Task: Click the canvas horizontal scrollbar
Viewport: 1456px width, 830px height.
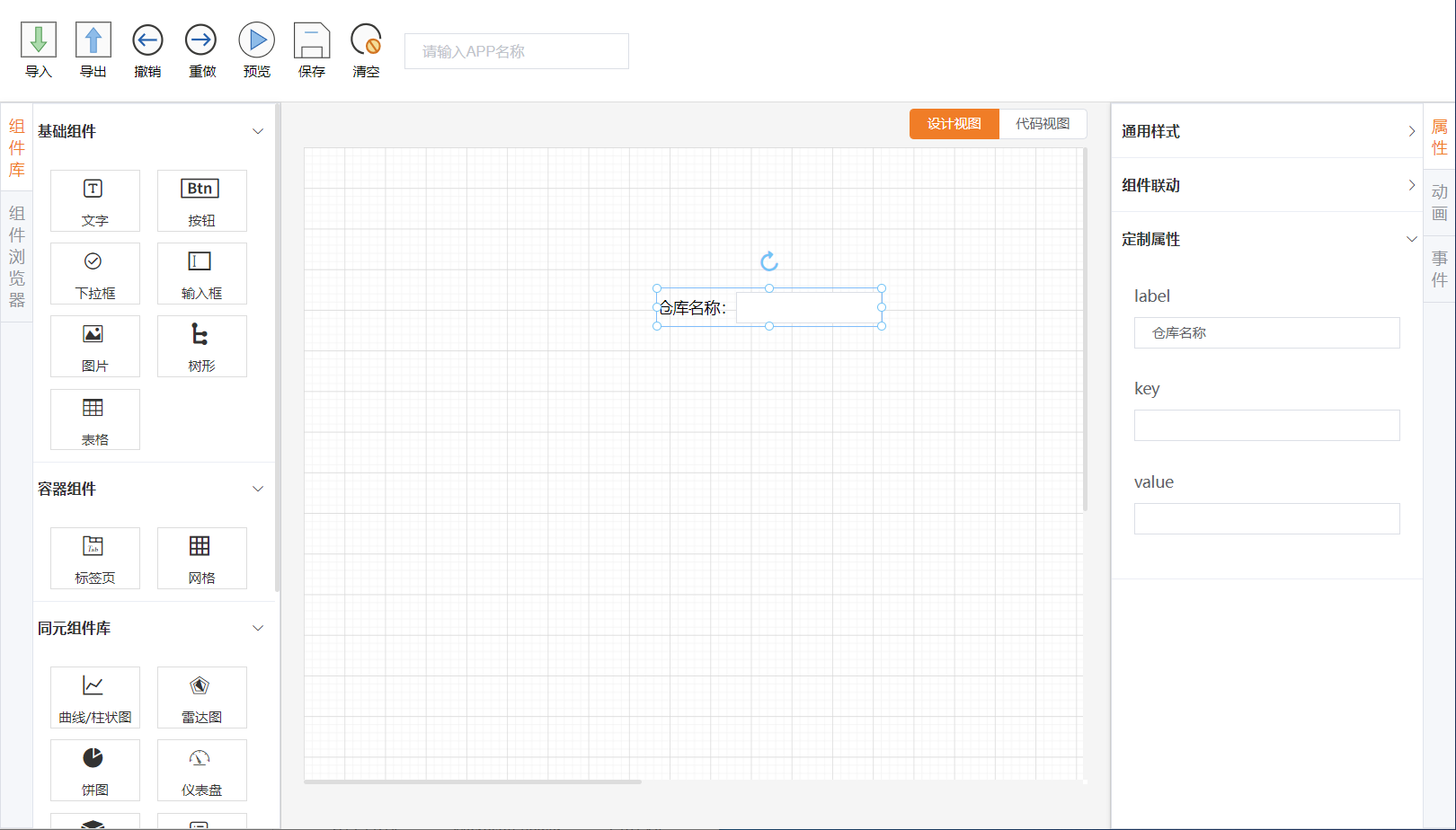Action: (x=473, y=781)
